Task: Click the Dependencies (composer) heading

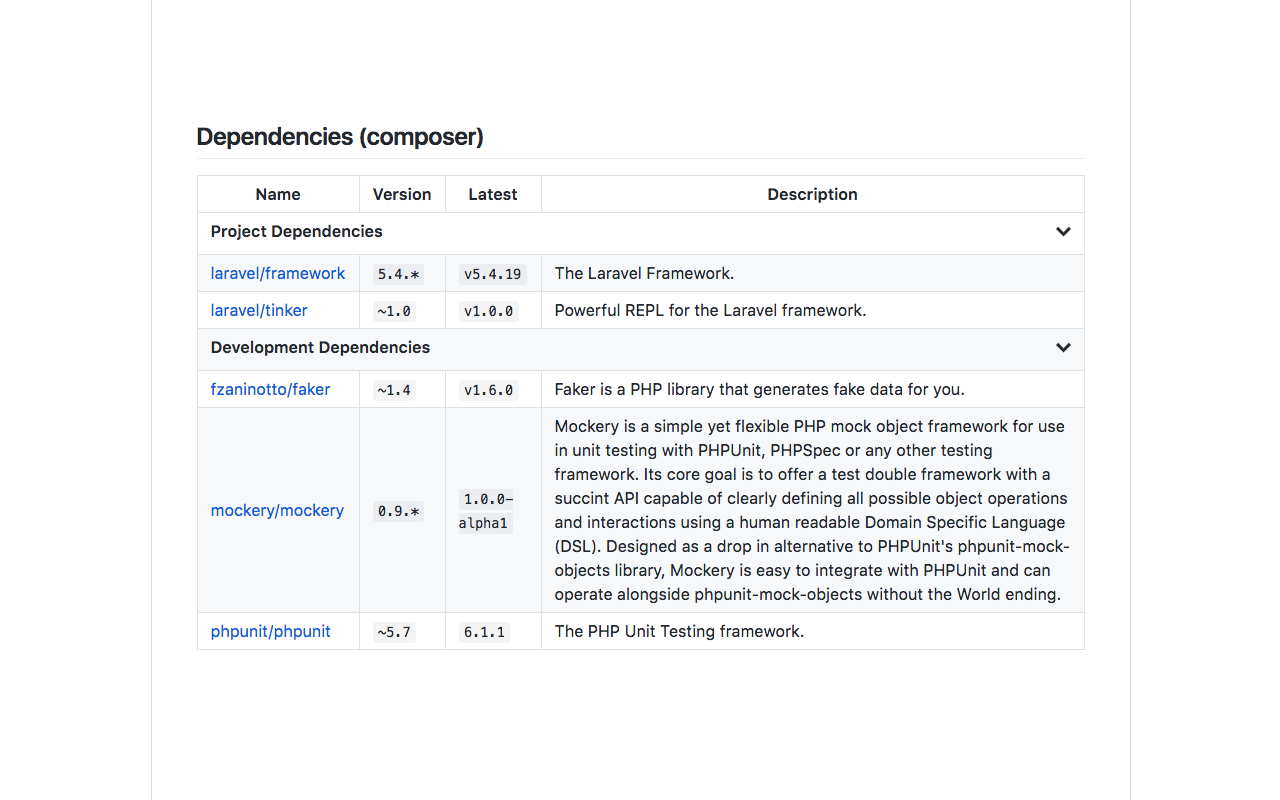Action: click(x=340, y=137)
